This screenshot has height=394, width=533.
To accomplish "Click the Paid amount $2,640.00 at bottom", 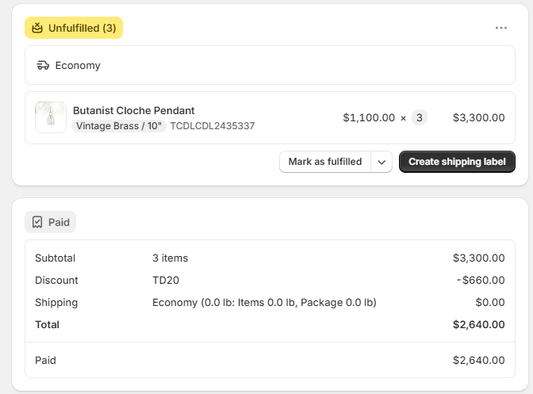I will [x=479, y=360].
